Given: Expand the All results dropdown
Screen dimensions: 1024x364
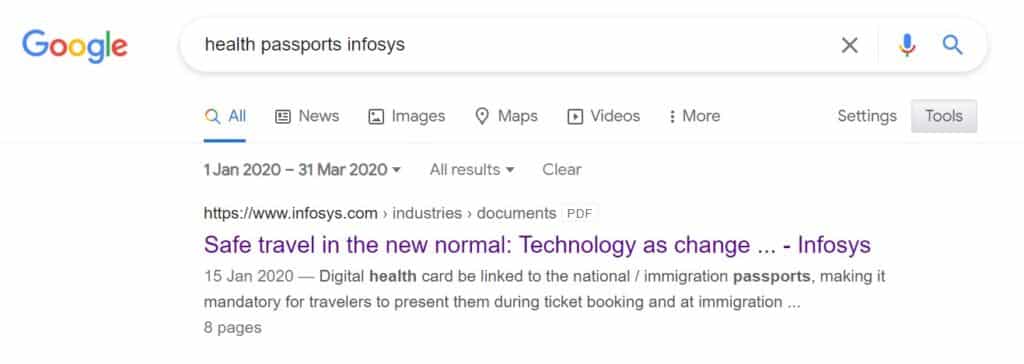Looking at the screenshot, I should [x=472, y=170].
